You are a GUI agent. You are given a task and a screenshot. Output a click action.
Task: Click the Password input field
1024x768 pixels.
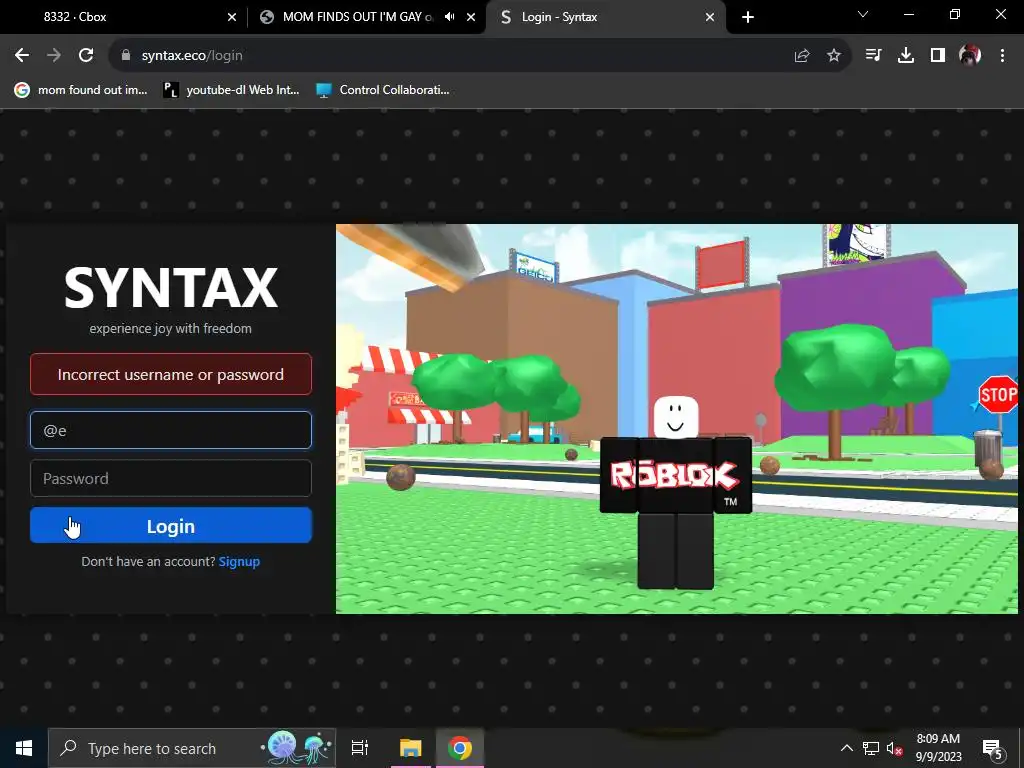[171, 479]
